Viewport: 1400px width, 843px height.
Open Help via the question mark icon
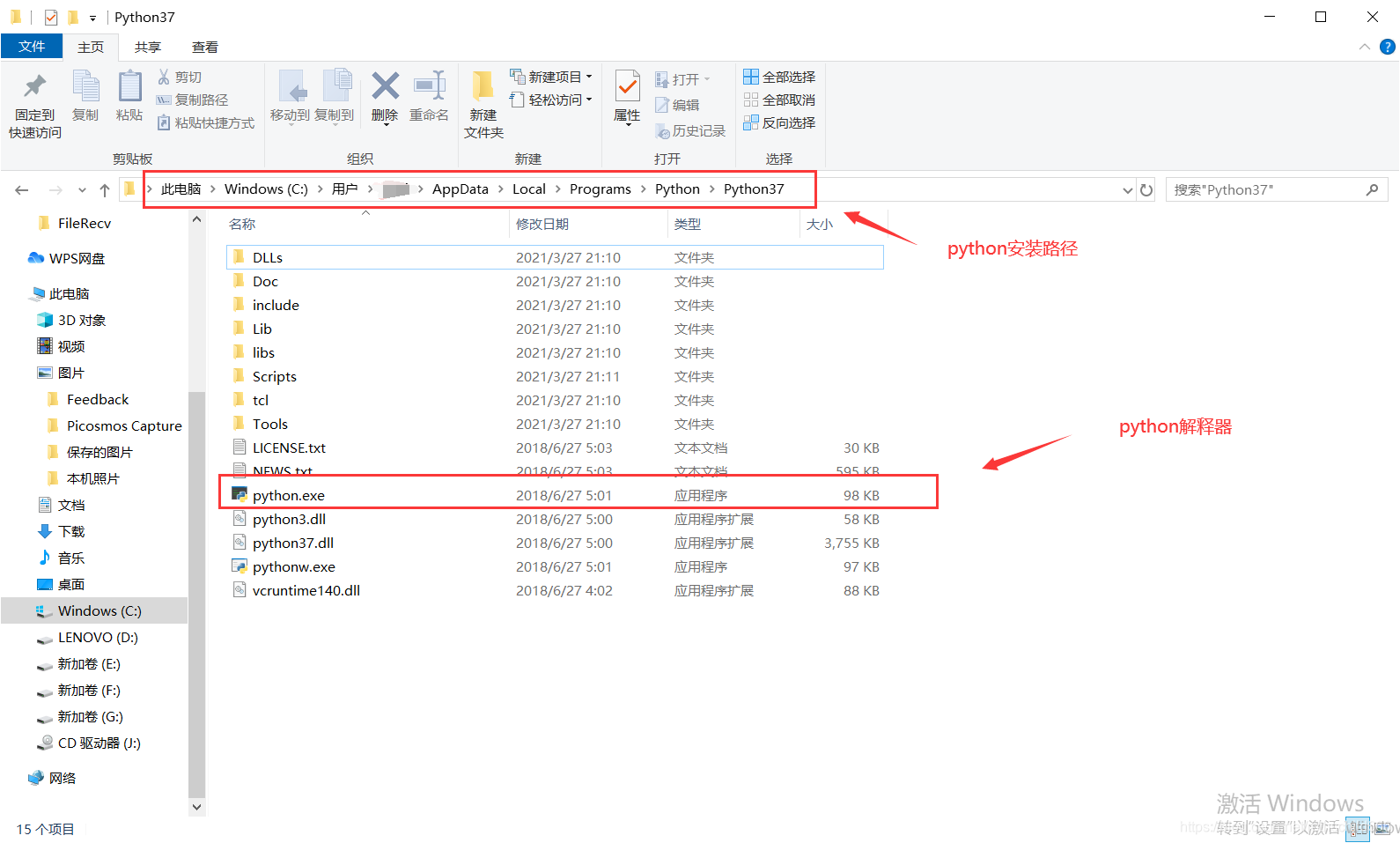point(1388,47)
